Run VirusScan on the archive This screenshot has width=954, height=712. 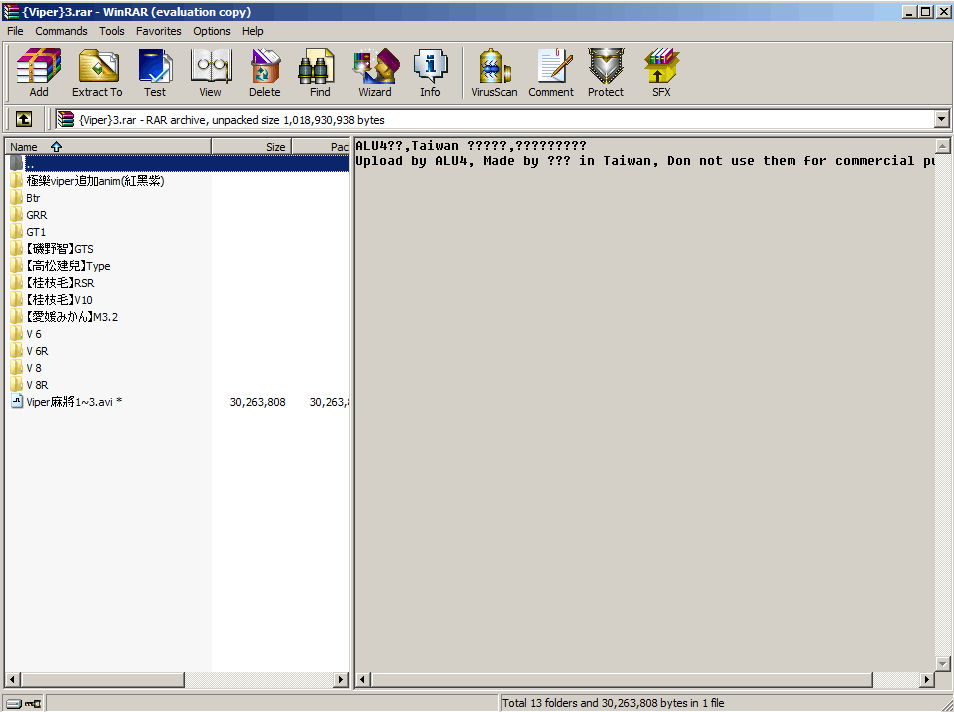click(494, 72)
